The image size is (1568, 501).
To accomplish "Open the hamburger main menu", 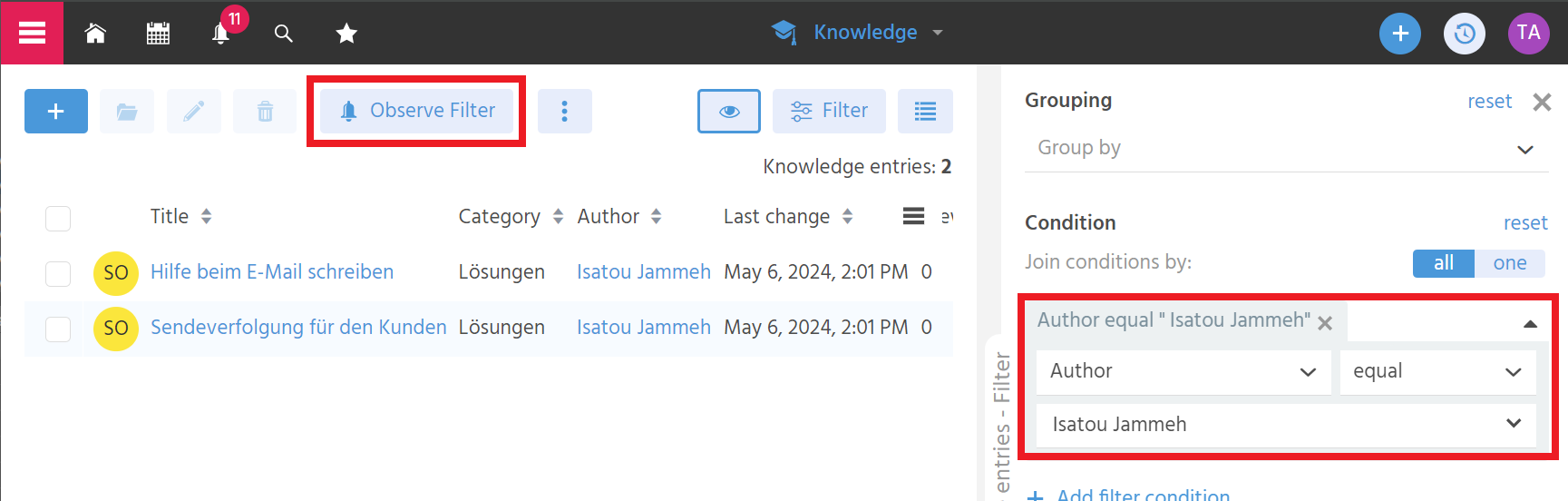I will [x=32, y=33].
